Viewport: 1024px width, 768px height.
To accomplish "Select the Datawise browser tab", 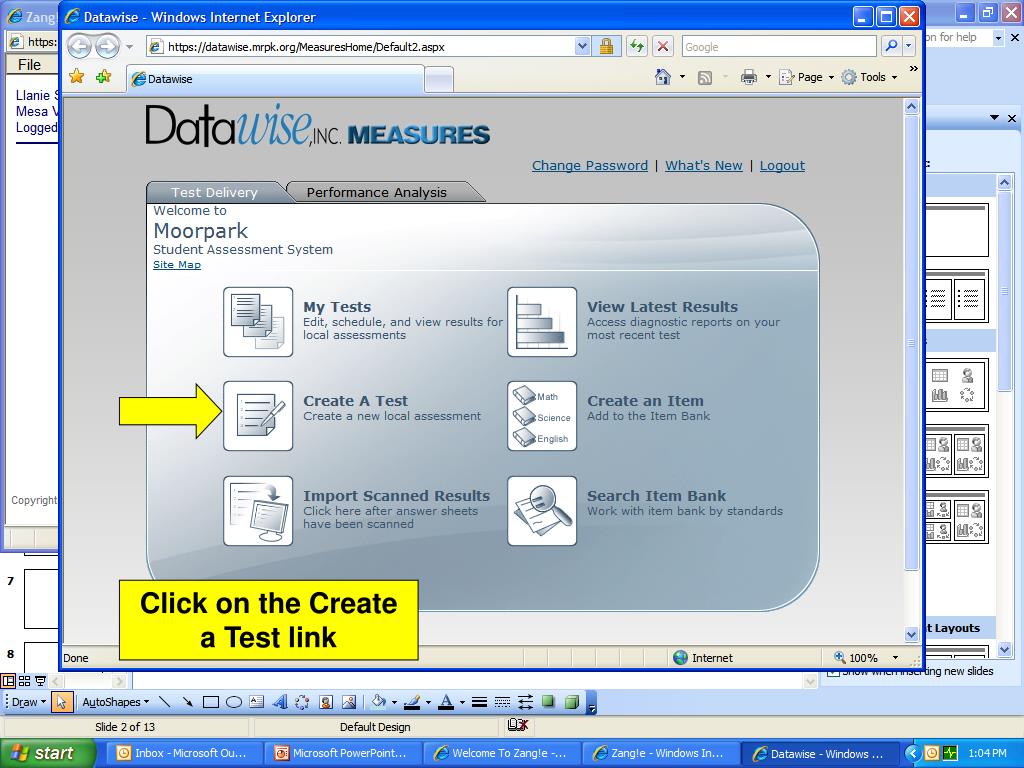I will (275, 79).
